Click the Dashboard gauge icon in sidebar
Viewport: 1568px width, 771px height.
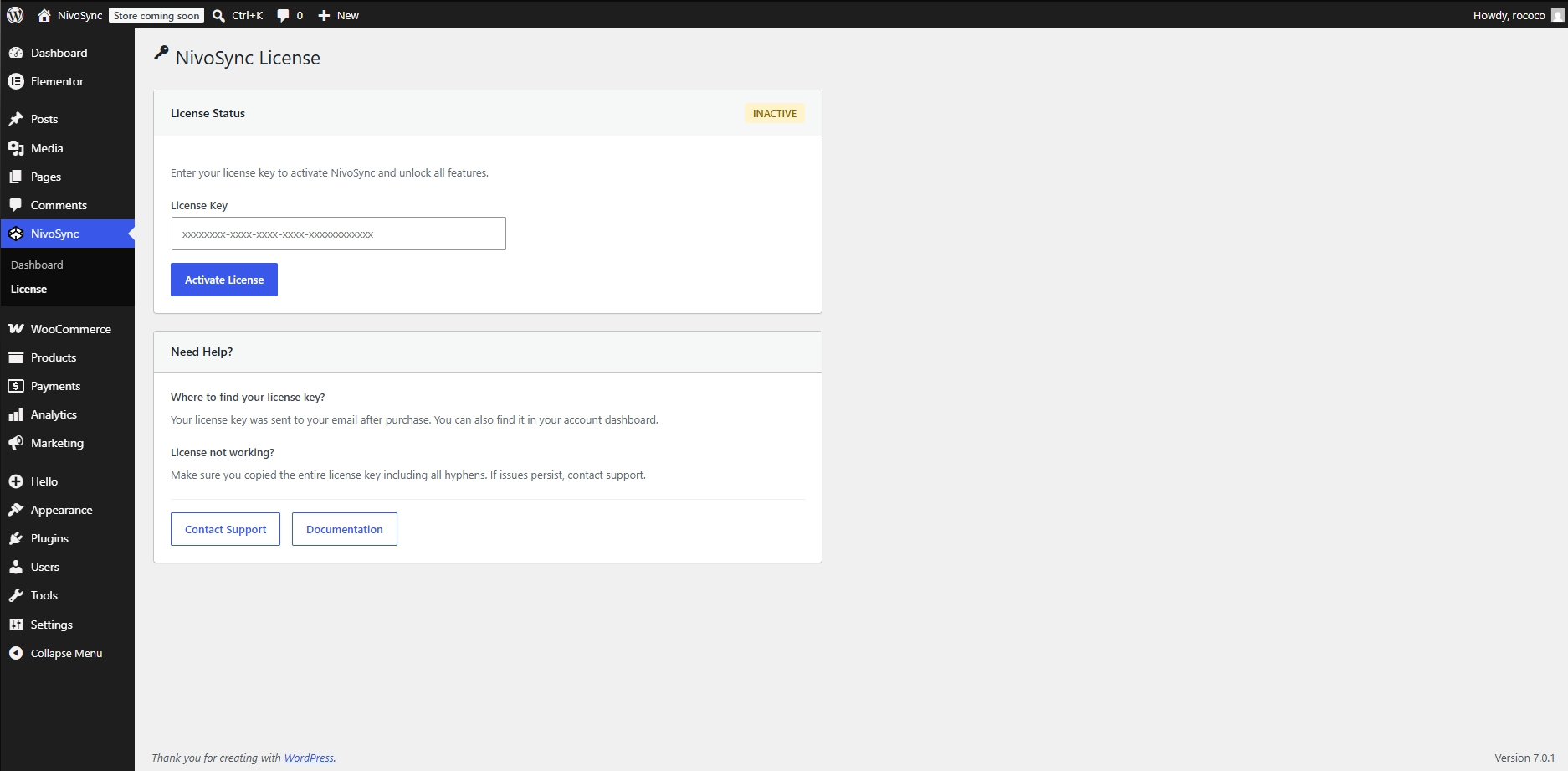point(16,53)
